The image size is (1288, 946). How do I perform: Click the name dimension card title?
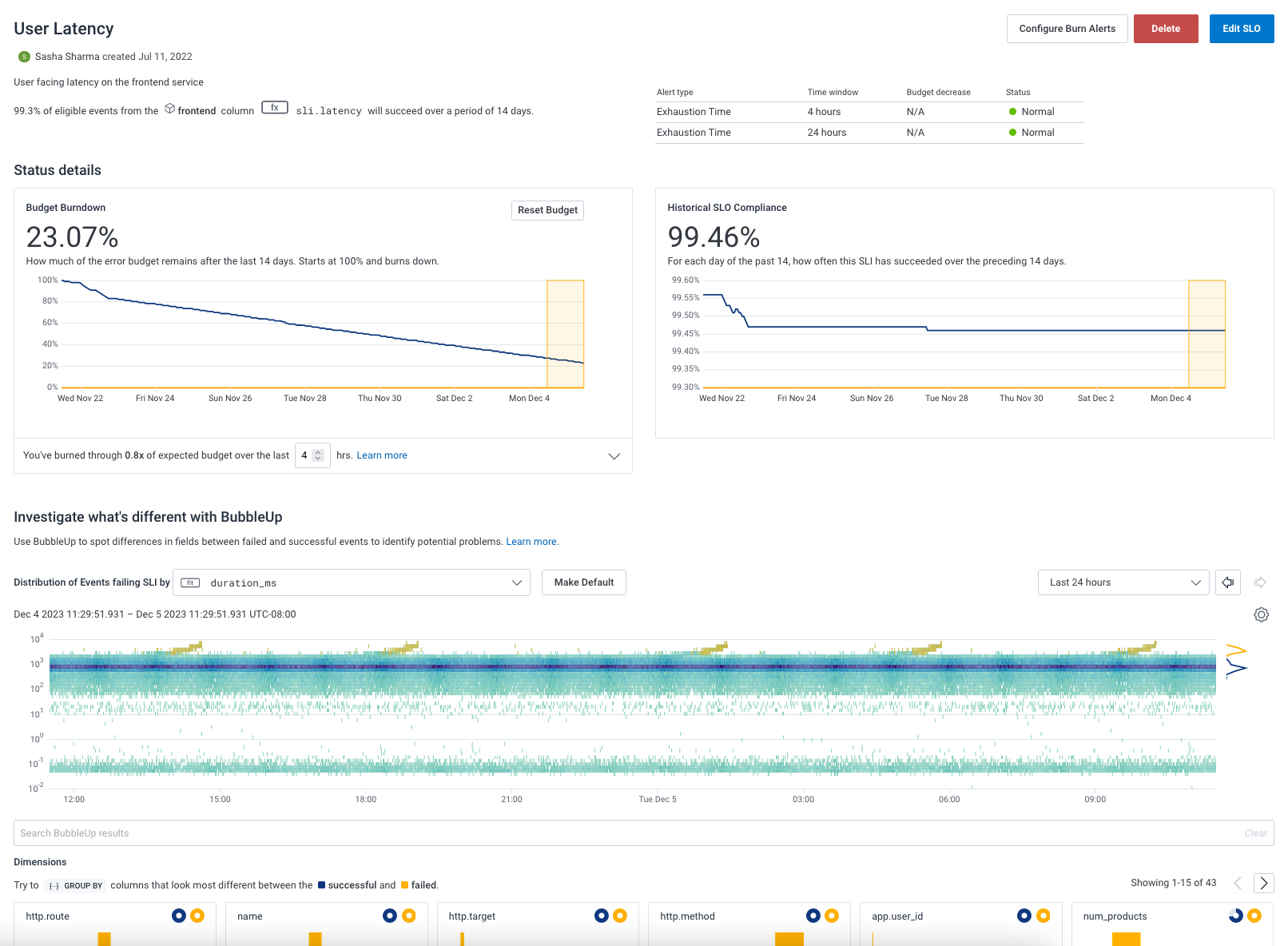point(250,916)
